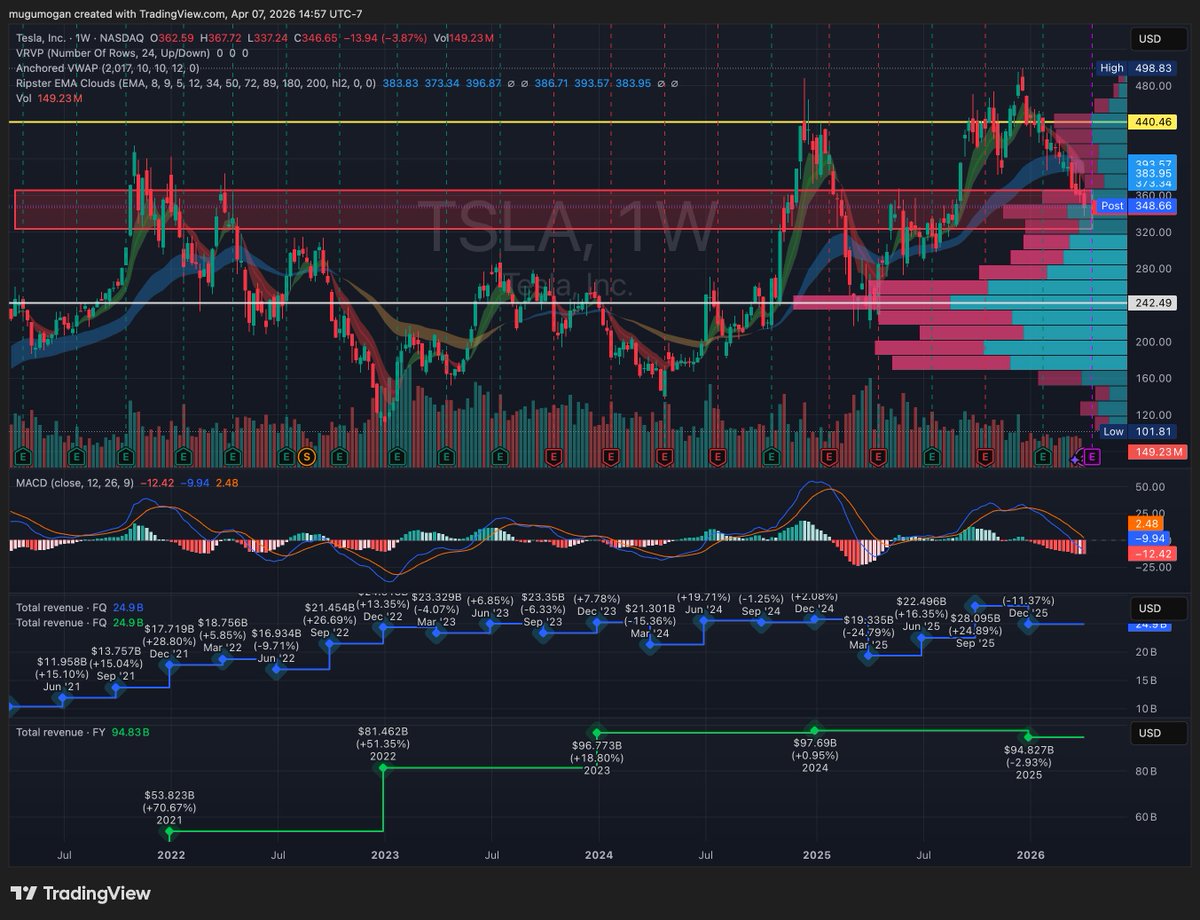Click the Jun '25 $22.496B revenue data point

click(x=921, y=638)
